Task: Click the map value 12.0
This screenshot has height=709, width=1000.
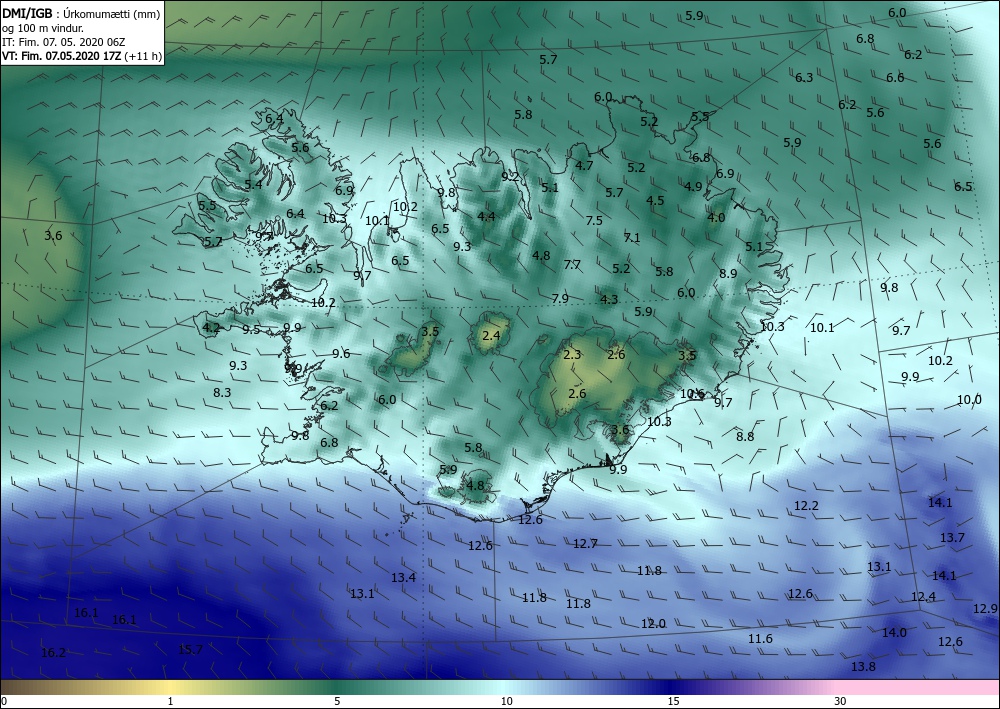Action: click(653, 624)
